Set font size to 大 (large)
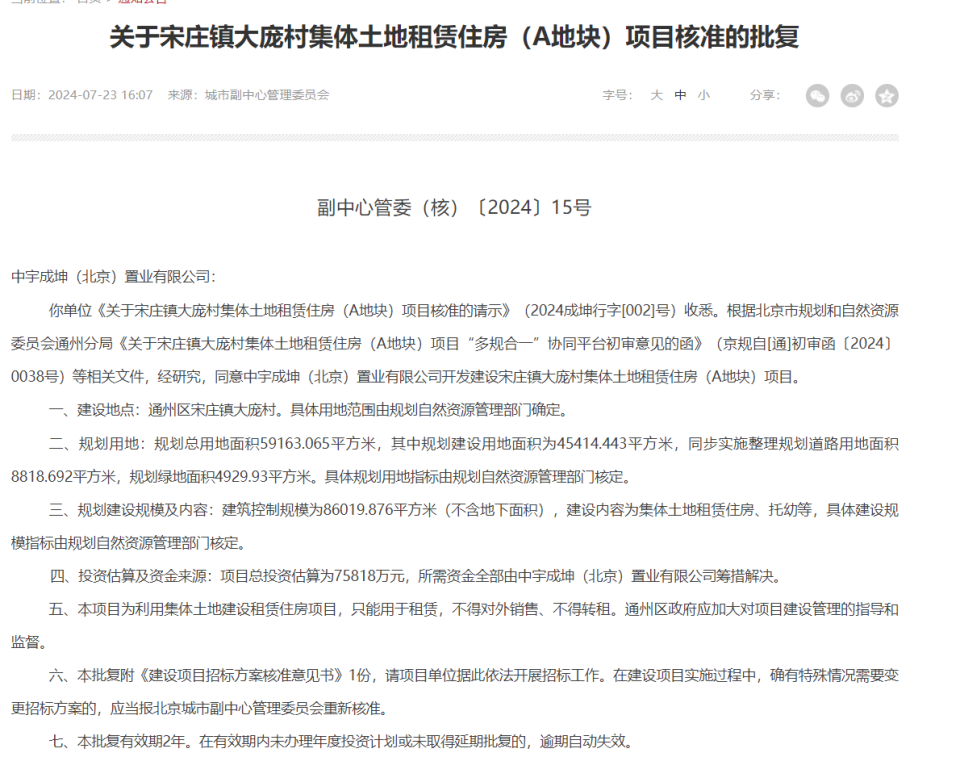The image size is (960, 757). (656, 95)
